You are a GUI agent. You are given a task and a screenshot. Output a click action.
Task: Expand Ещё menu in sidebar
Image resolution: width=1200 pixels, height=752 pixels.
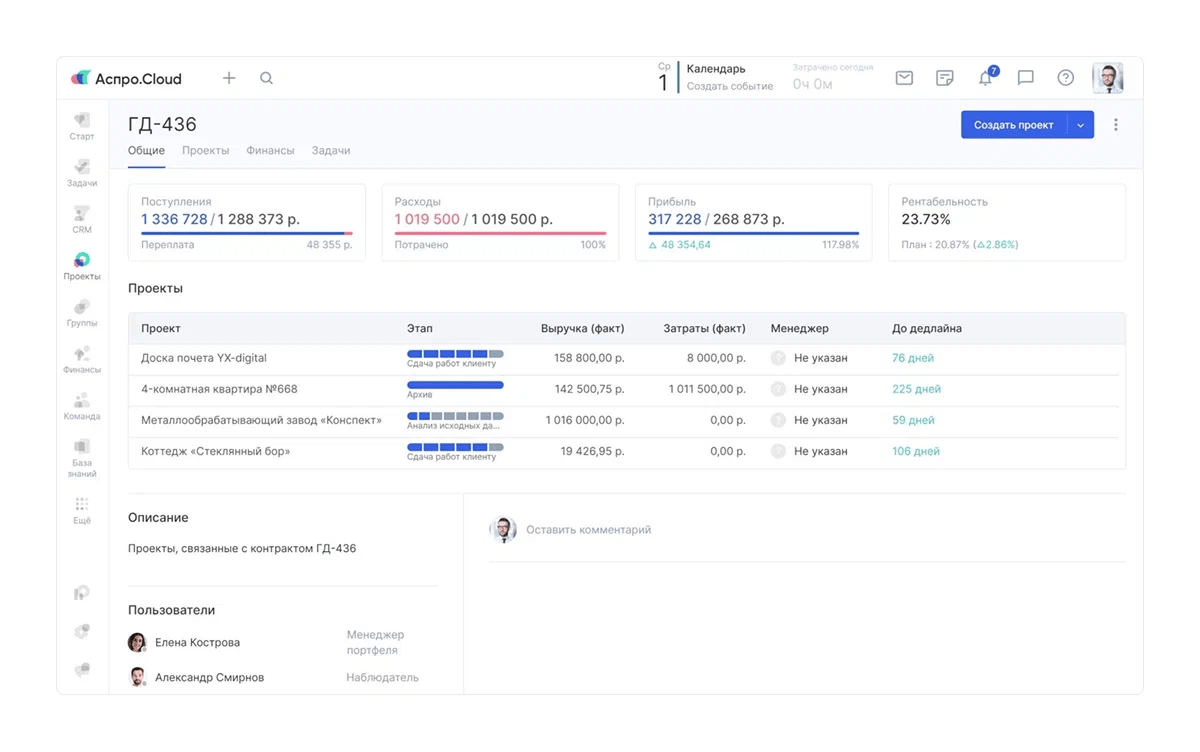click(82, 510)
